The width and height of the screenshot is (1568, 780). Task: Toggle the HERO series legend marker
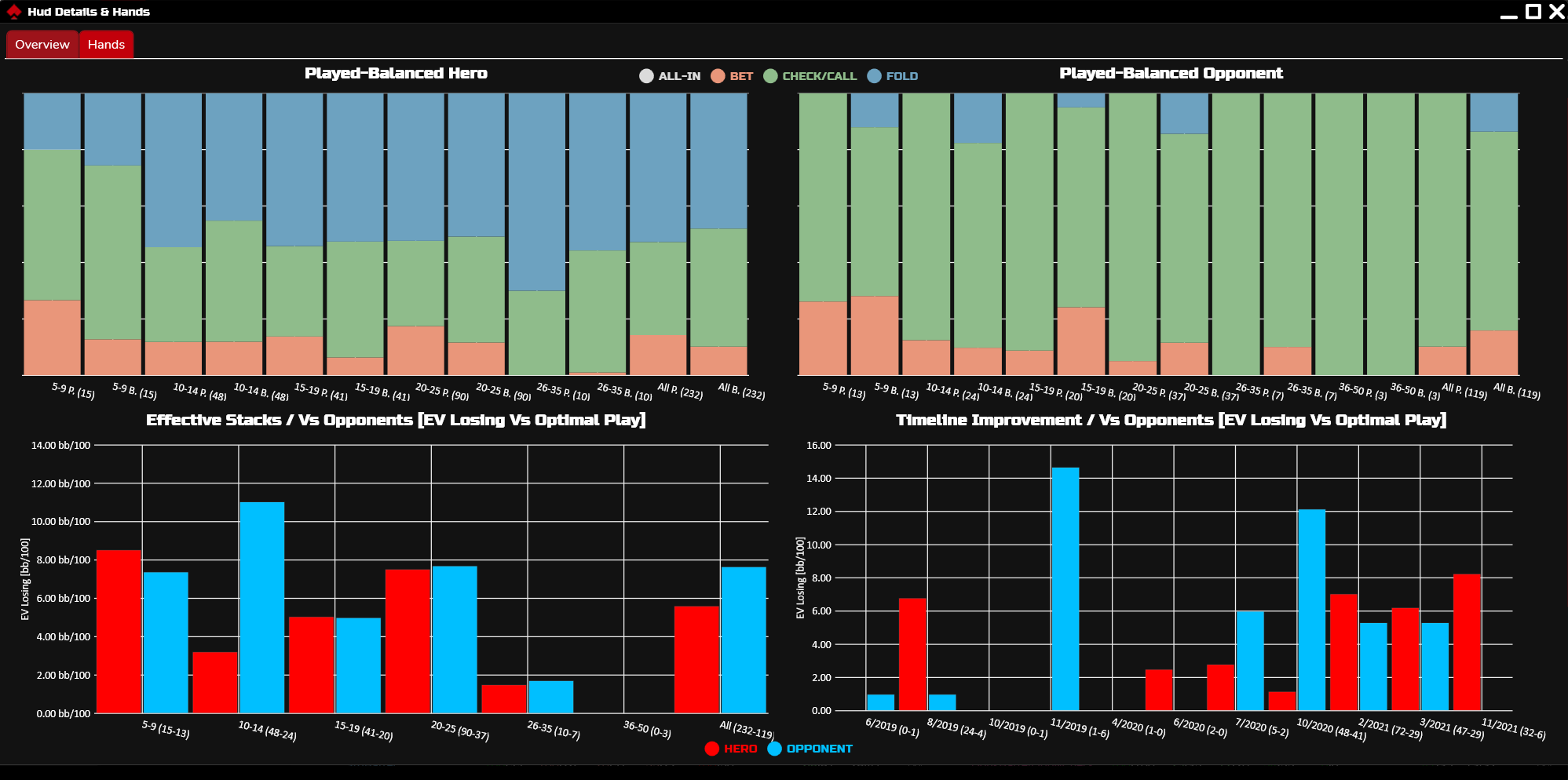click(x=712, y=749)
